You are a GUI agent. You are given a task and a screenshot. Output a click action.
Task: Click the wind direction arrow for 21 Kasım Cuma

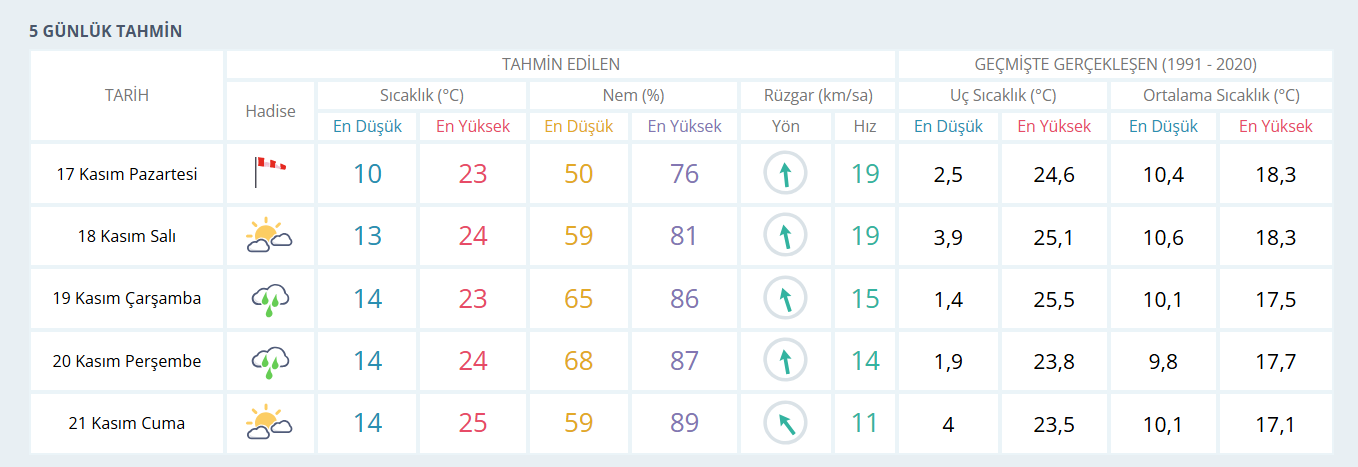pos(785,423)
